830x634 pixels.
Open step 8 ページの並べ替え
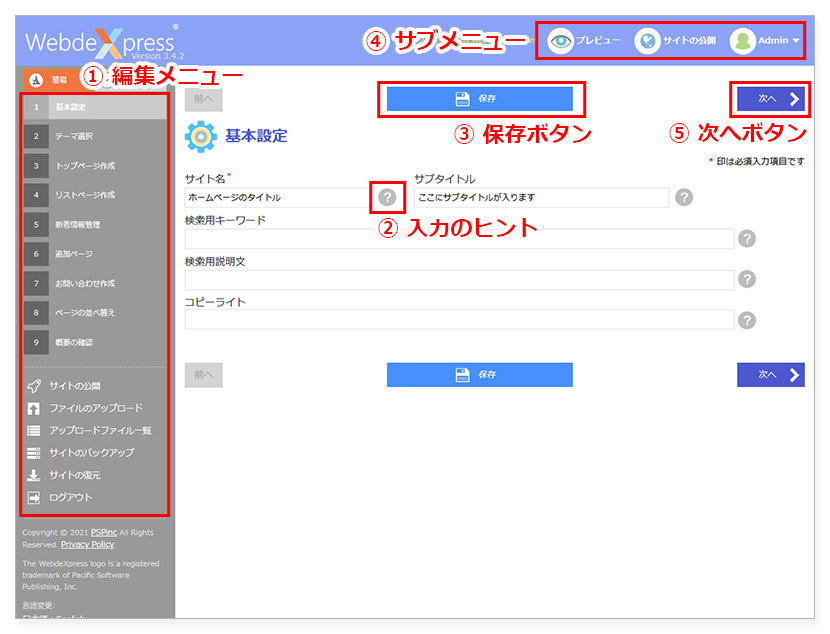[x=95, y=312]
